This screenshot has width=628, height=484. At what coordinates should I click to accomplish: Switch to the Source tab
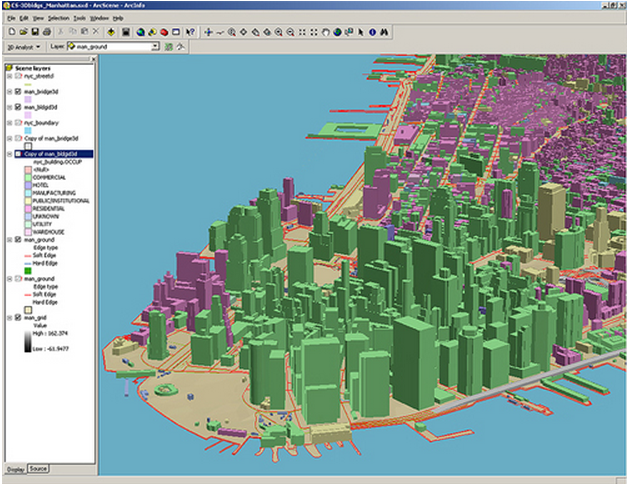coord(38,469)
